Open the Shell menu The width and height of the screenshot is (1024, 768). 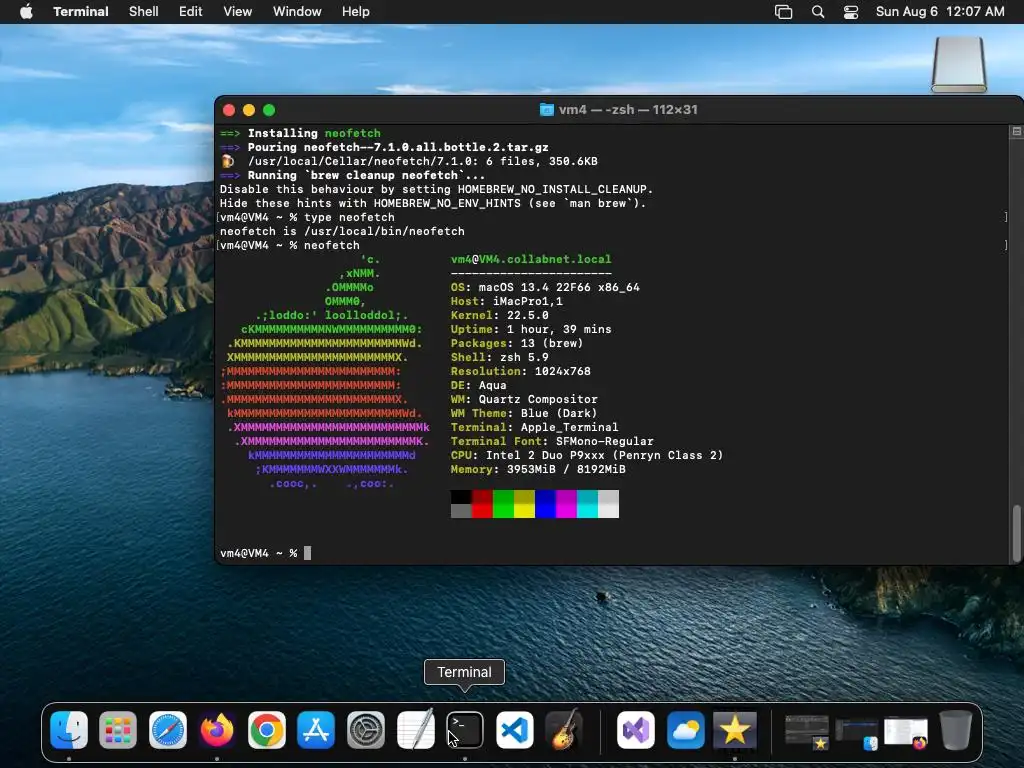click(x=144, y=12)
